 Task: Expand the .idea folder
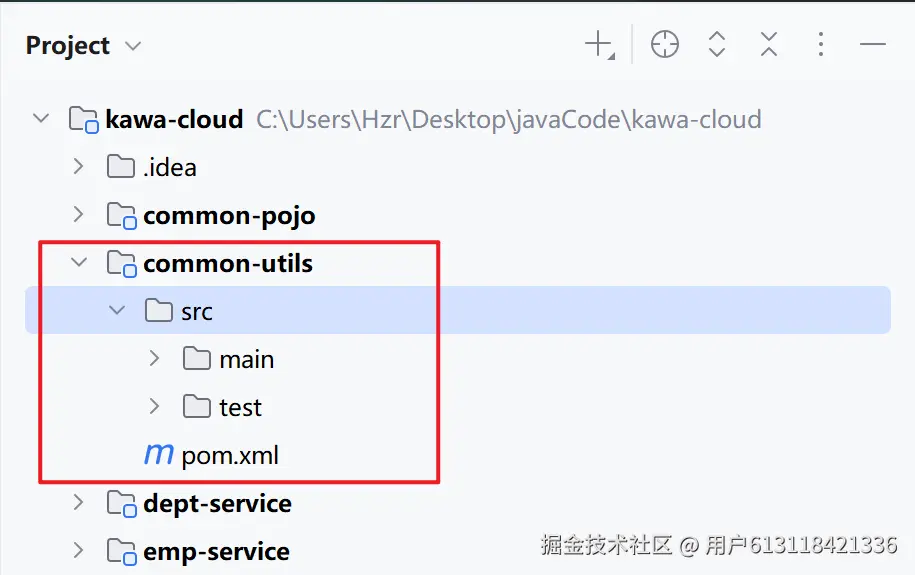(x=79, y=166)
